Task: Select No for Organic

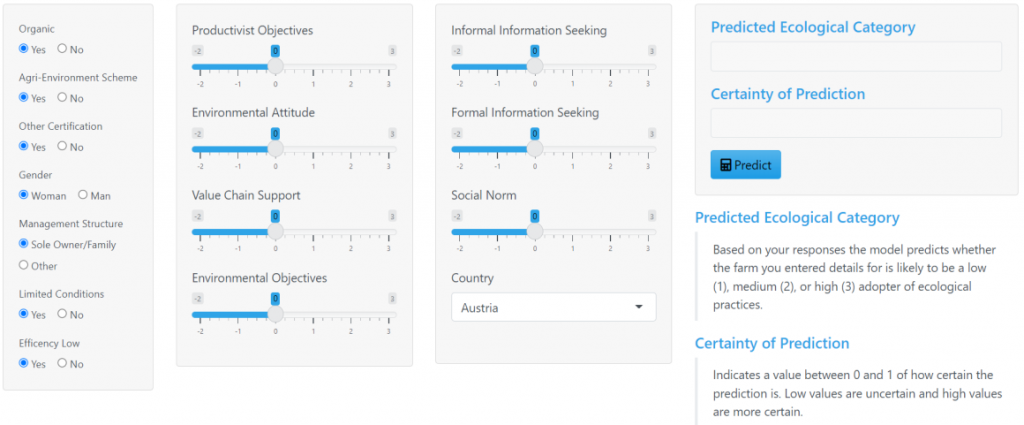Action: point(63,49)
